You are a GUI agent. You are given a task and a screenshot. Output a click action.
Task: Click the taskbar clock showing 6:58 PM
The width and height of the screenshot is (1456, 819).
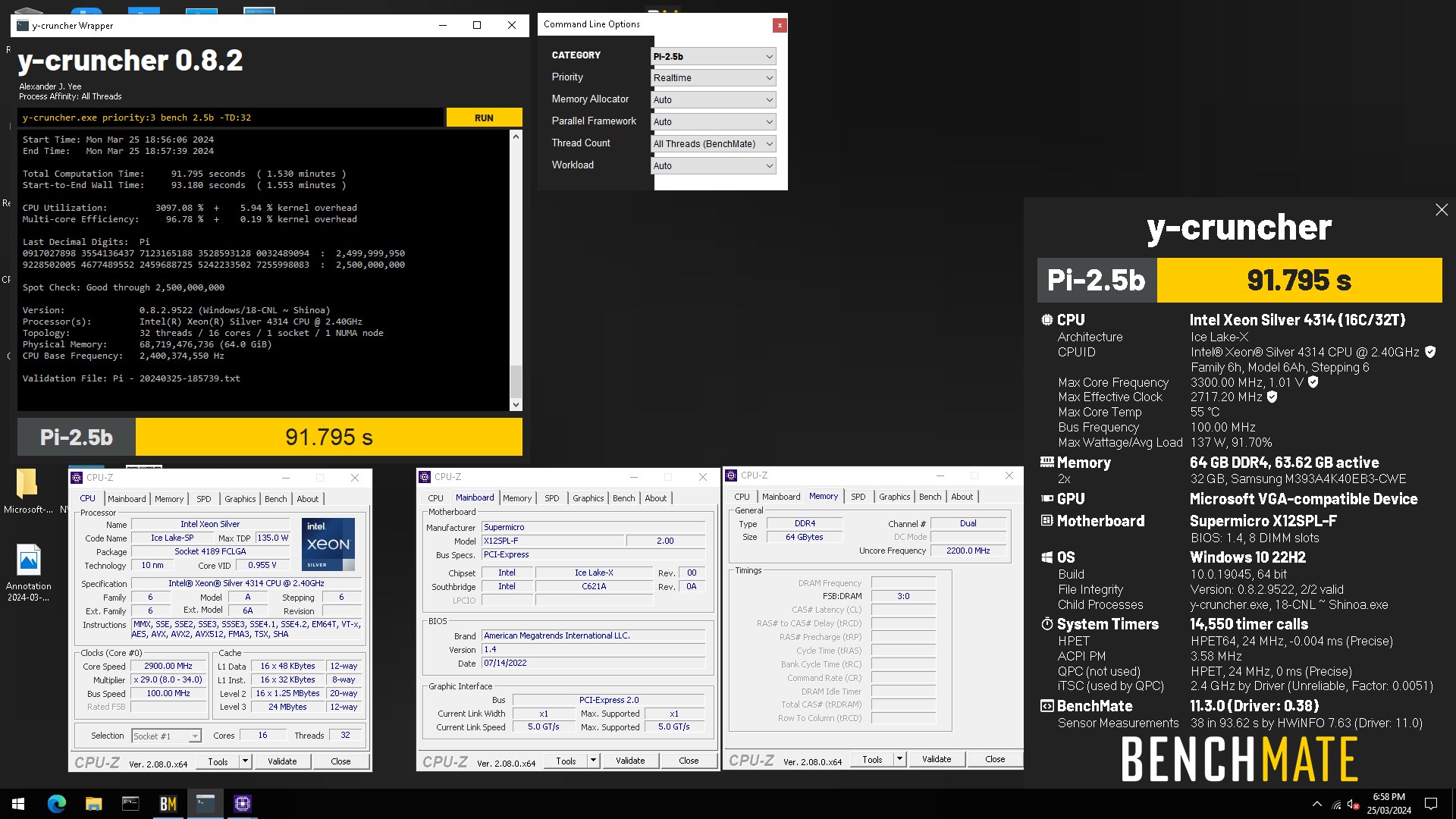pyautogui.click(x=1389, y=804)
